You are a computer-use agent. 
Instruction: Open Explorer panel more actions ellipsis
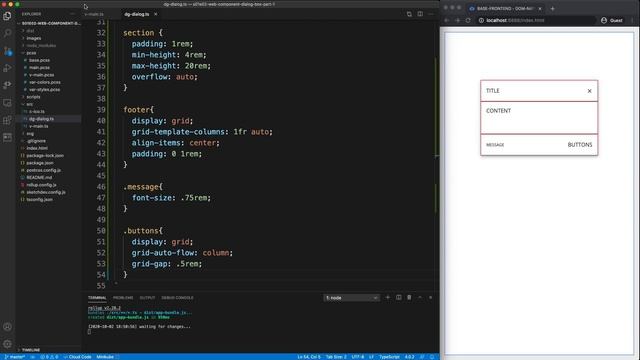[x=73, y=14]
